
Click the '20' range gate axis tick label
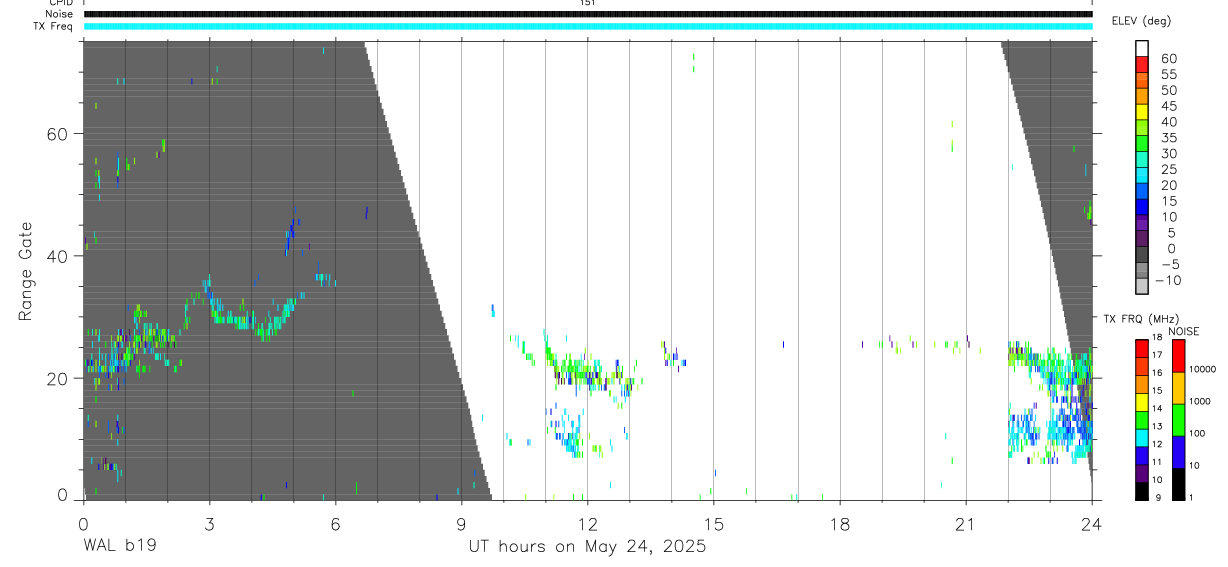click(58, 378)
